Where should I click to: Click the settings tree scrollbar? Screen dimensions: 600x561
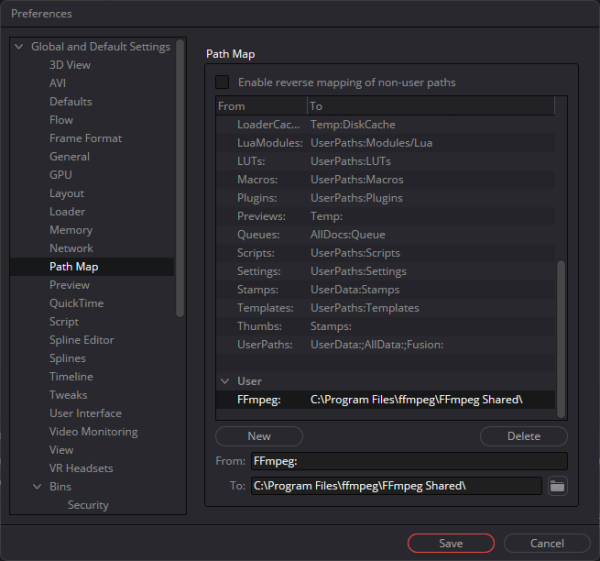(180, 178)
